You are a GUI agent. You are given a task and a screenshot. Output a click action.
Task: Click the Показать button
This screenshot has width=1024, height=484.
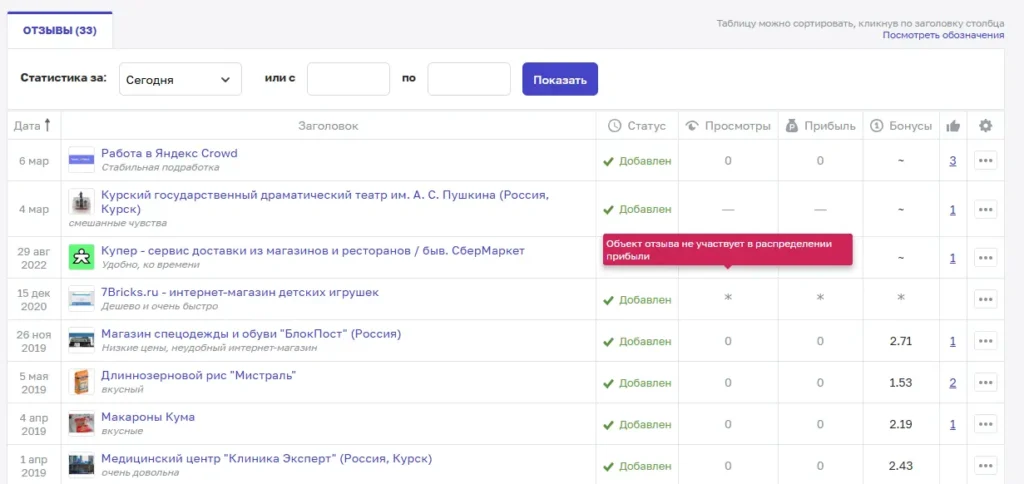click(x=560, y=79)
